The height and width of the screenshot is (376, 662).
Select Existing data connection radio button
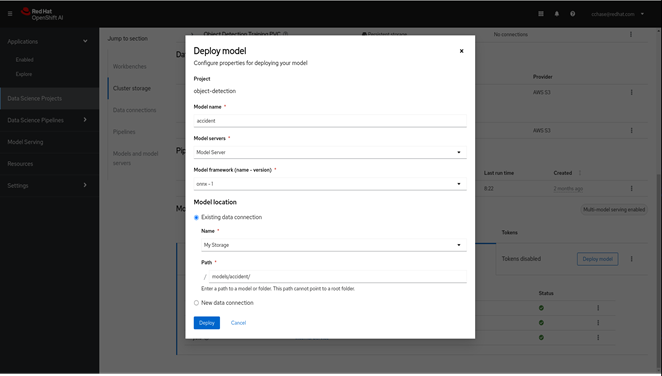(196, 218)
